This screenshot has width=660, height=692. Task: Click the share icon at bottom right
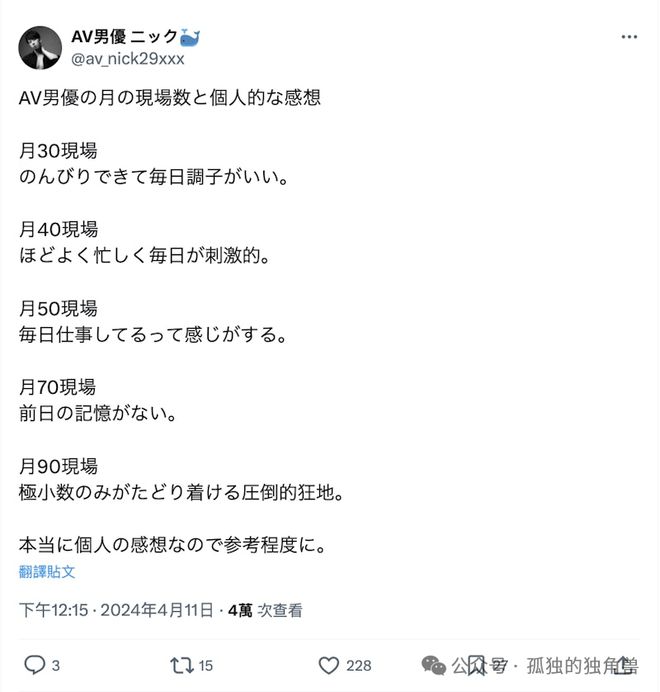625,665
